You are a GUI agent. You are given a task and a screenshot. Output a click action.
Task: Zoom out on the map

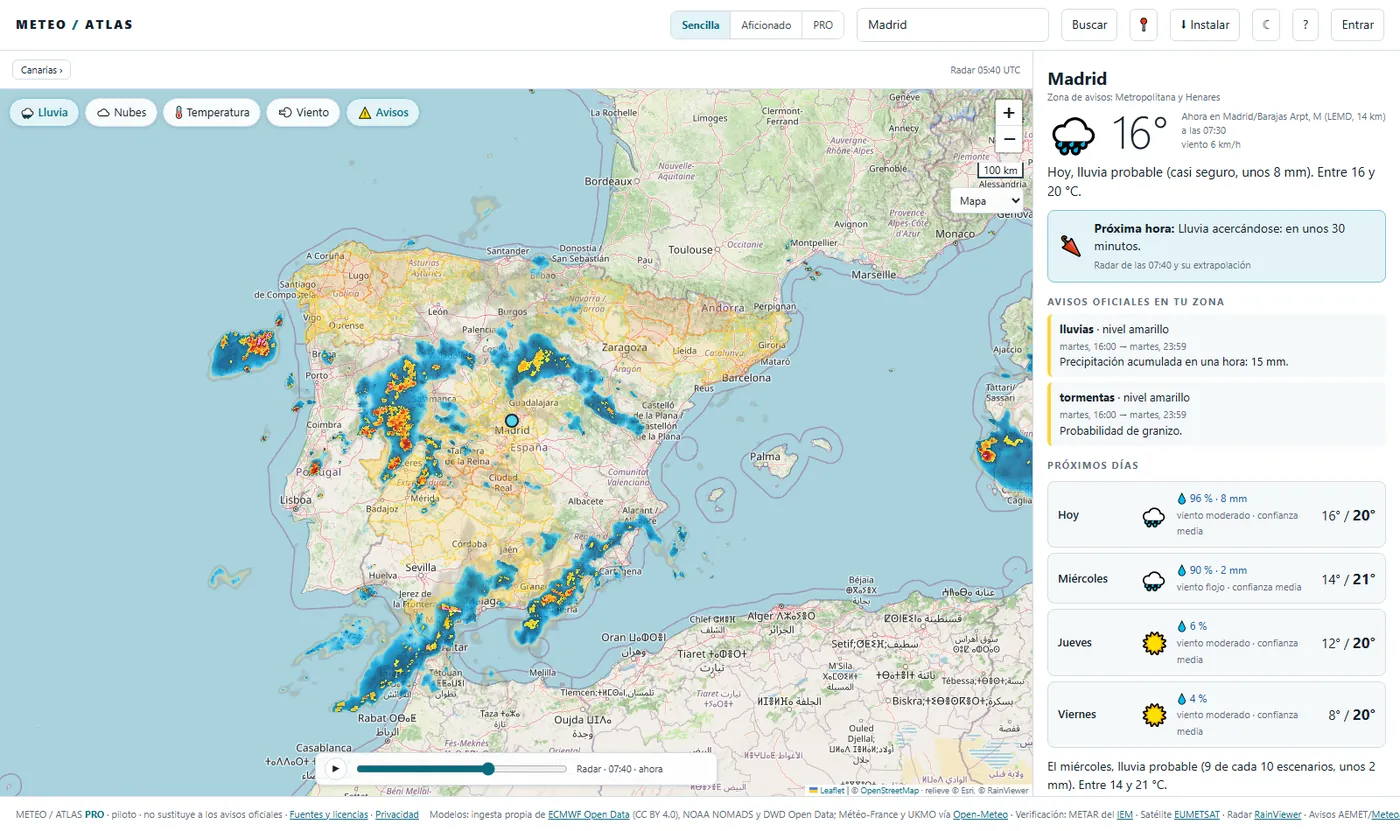point(1009,139)
